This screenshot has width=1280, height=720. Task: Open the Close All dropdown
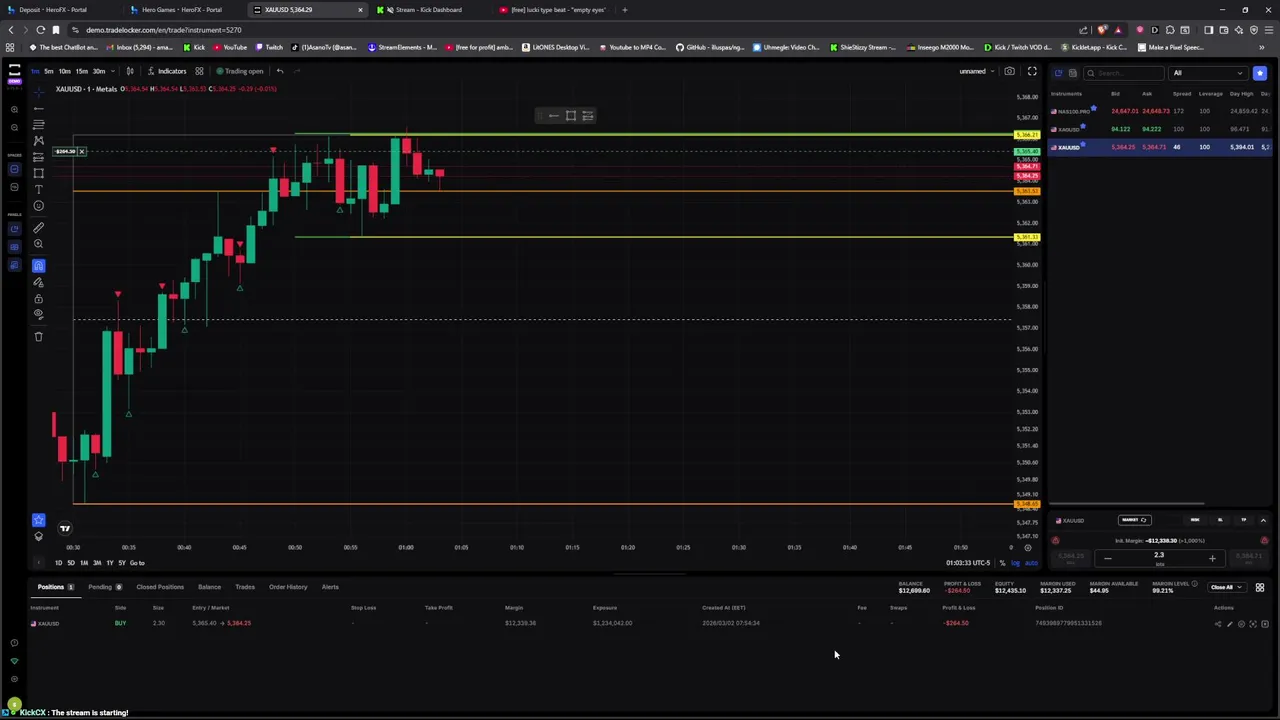(x=1227, y=587)
